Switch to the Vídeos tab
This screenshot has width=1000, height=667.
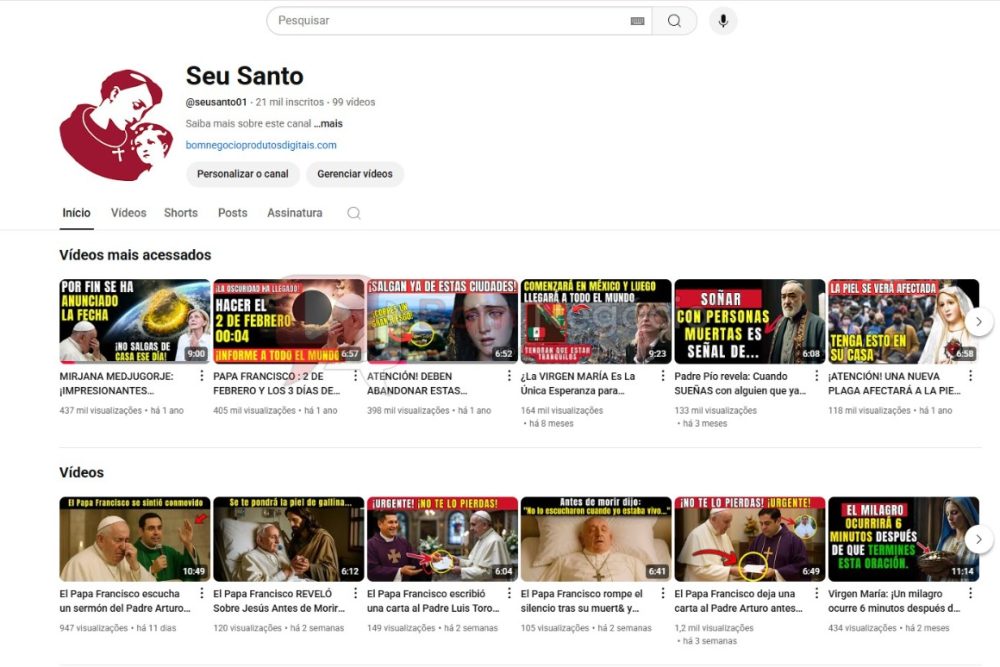[x=128, y=213]
